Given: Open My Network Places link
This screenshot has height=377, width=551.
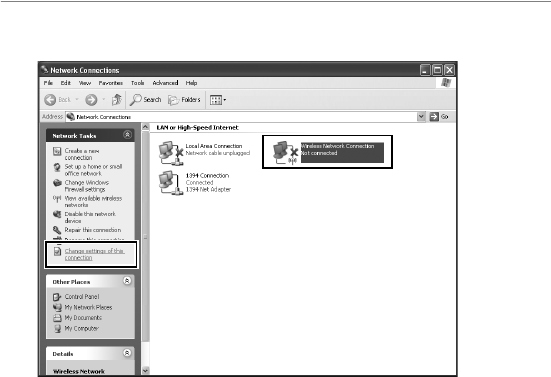Looking at the screenshot, I should point(88,307).
